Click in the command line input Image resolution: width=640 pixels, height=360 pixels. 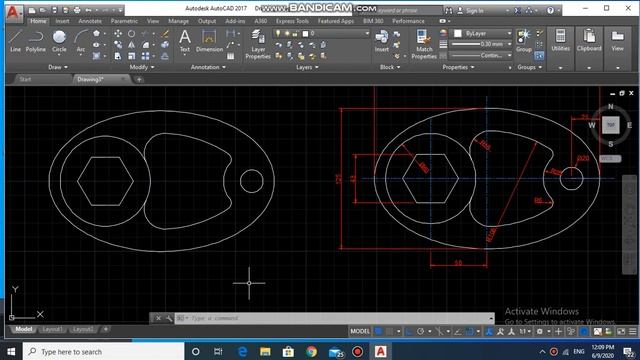(x=333, y=318)
